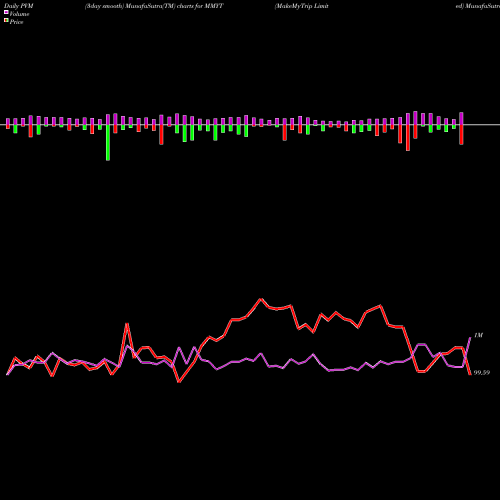Click the Daily PVM title text
This screenshot has width=500, height=500.
pyautogui.click(x=19, y=6)
